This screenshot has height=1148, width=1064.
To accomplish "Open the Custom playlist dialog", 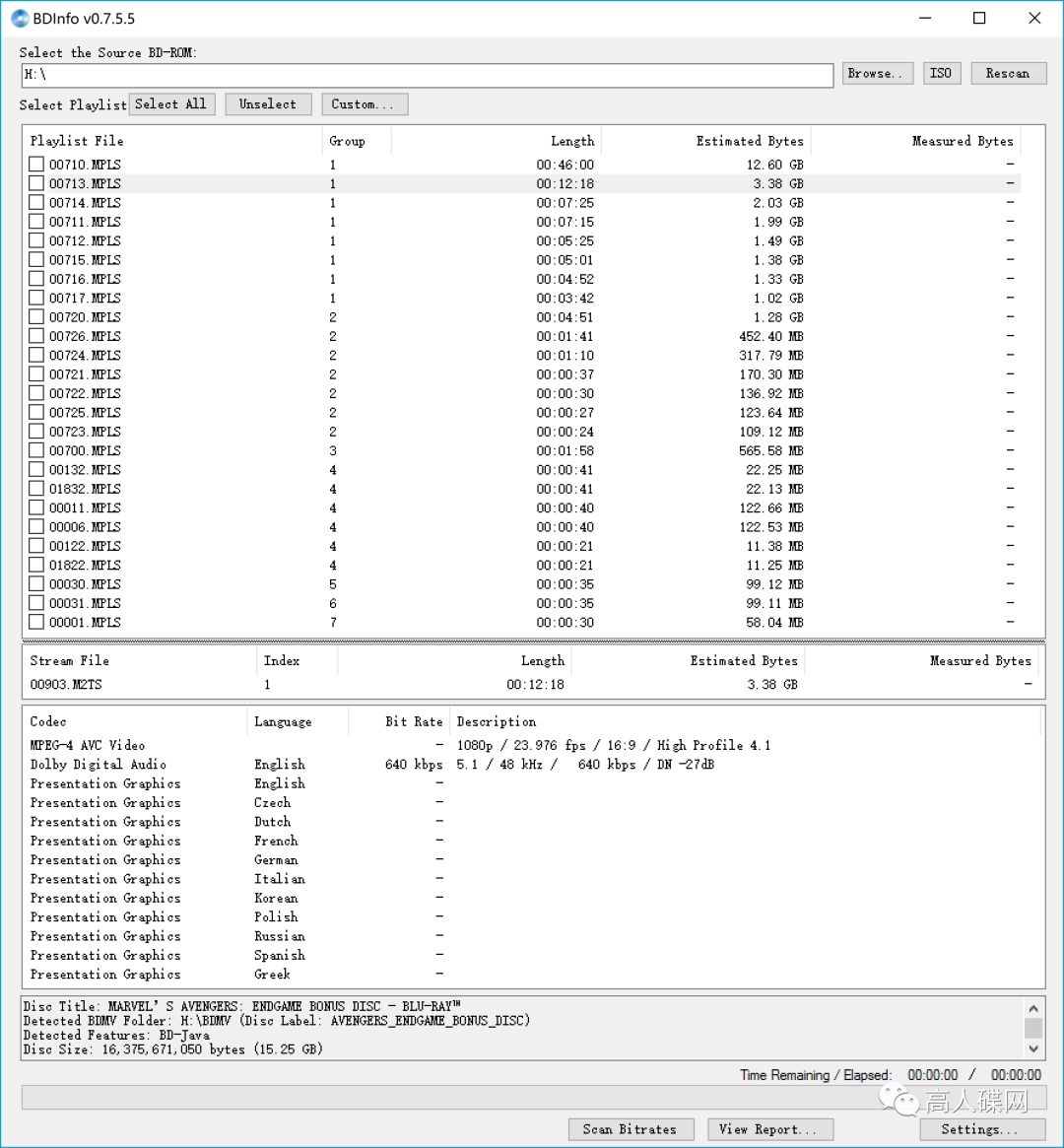I will [x=365, y=104].
